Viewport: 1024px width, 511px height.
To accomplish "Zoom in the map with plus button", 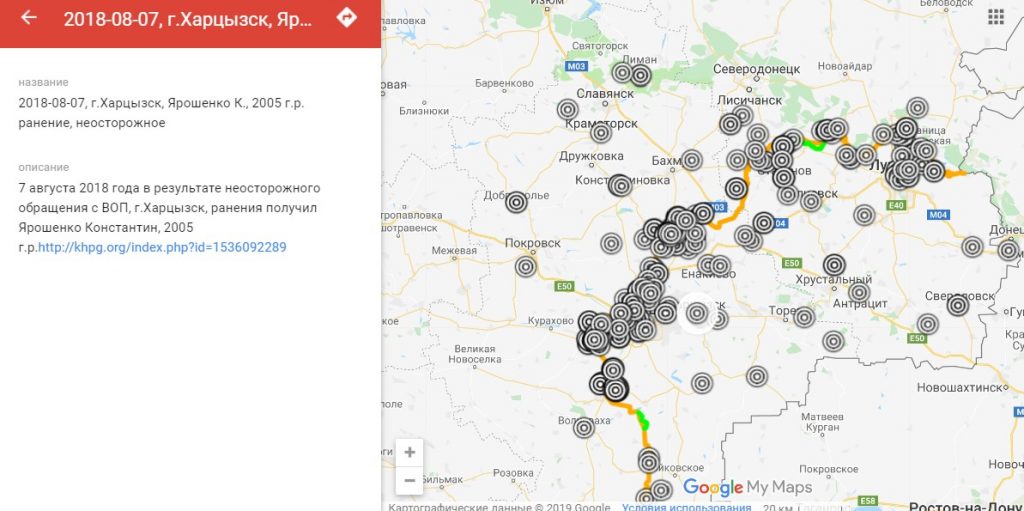I will coord(409,452).
